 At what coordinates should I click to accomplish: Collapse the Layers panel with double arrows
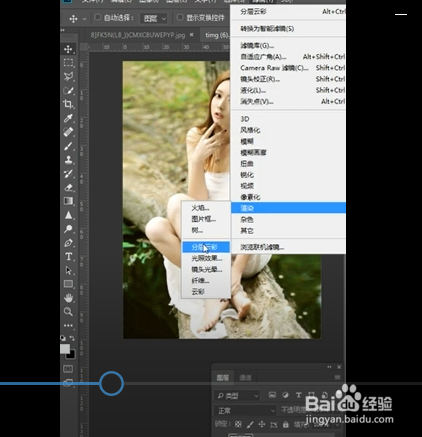pyautogui.click(x=329, y=367)
